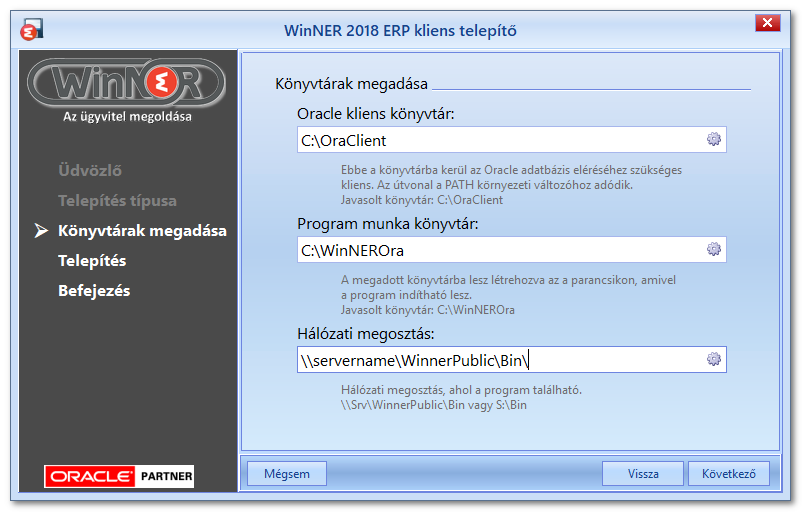Click arrow marker beside Könyvtárak megadása step
Image resolution: width=802 pixels, height=512 pixels.
(41, 231)
